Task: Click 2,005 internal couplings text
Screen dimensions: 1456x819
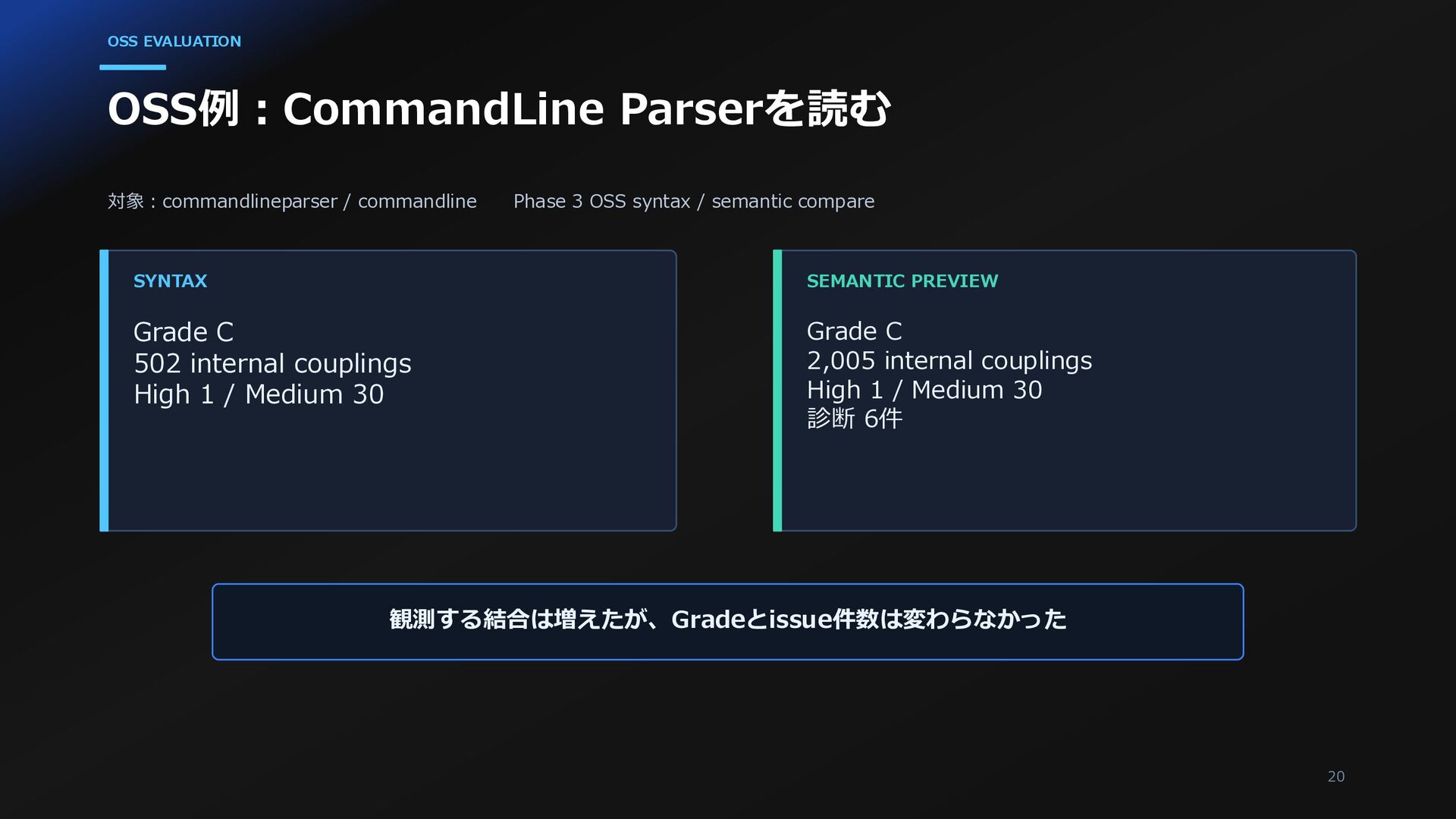Action: tap(949, 361)
